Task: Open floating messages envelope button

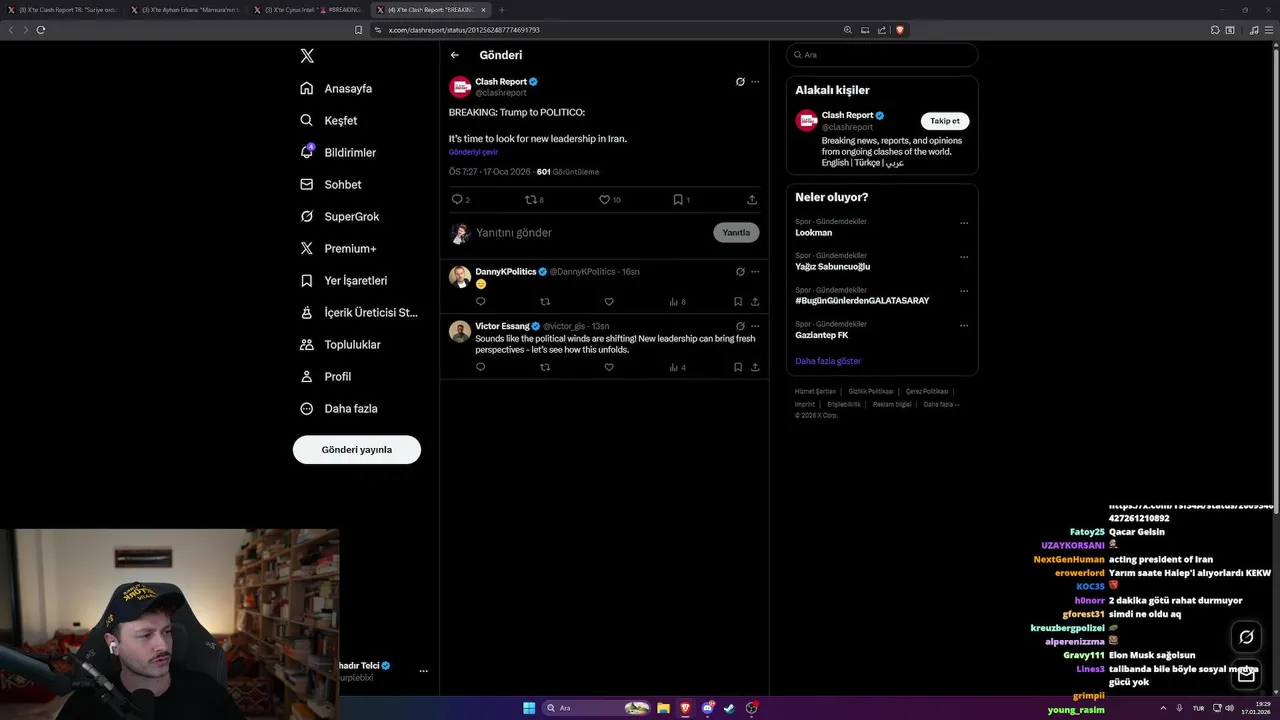Action: point(1246,675)
